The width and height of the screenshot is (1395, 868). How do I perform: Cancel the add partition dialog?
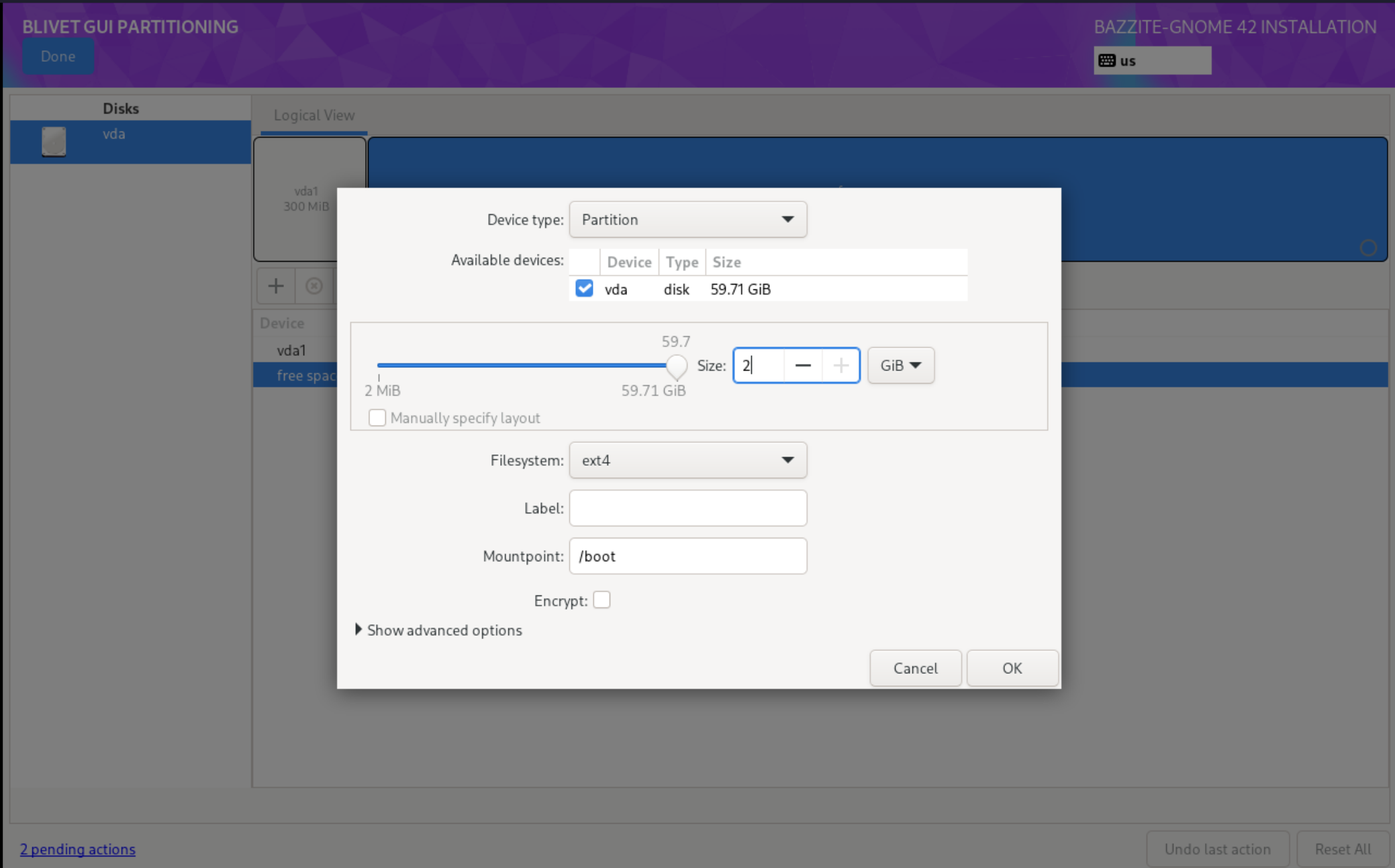(x=915, y=668)
